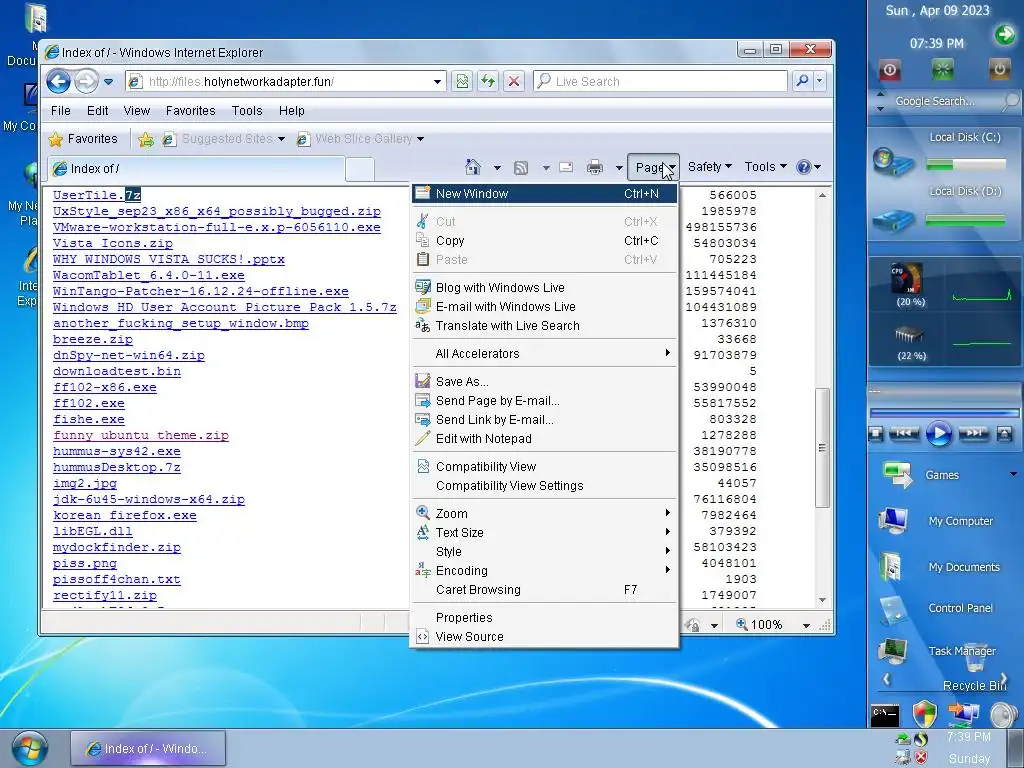Screen dimensions: 1024x768
Task: Open the Favorites menu in menu bar
Action: tap(190, 110)
